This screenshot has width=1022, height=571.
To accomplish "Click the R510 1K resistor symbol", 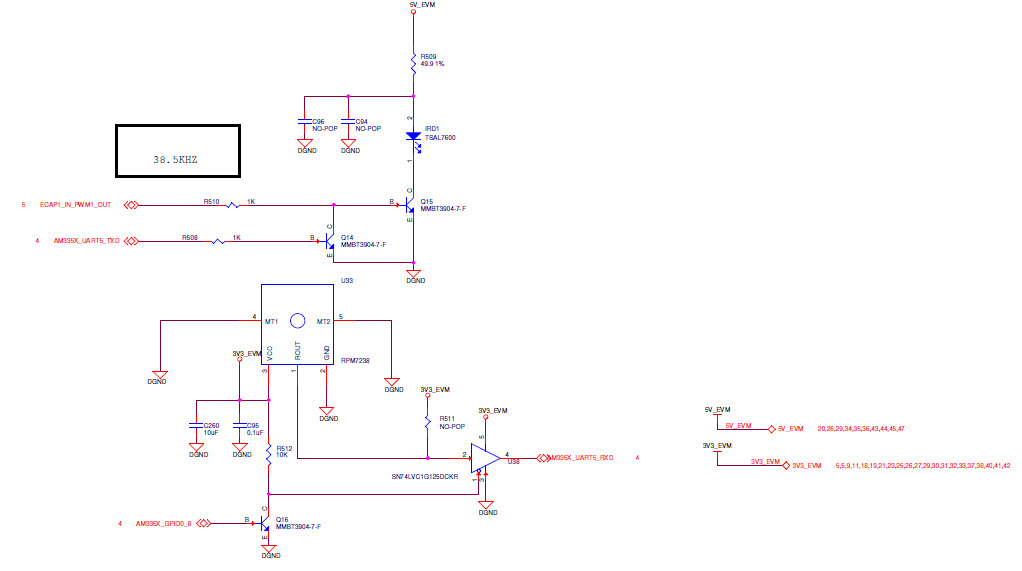I will pos(233,205).
